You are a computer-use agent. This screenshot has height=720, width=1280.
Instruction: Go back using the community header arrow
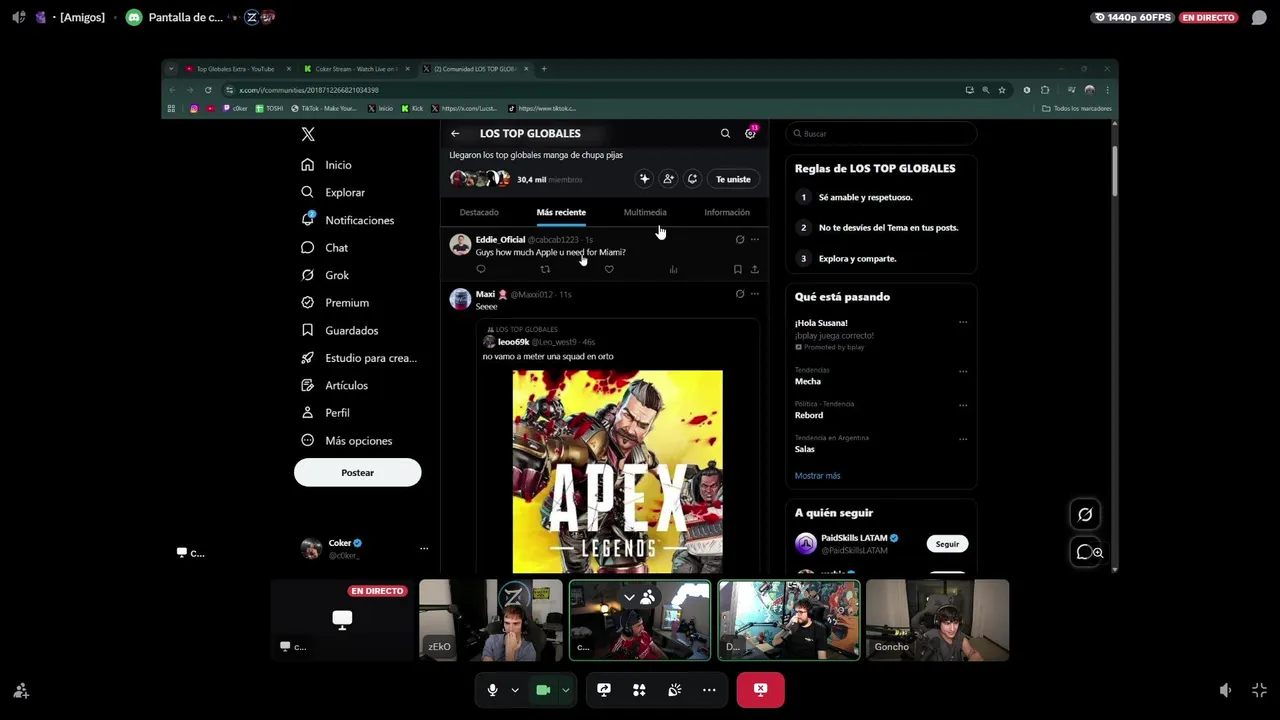(x=455, y=133)
